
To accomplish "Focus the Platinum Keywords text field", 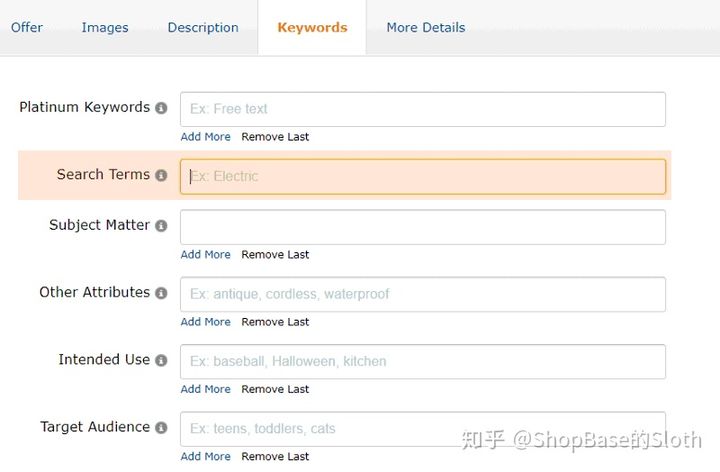I will (422, 109).
